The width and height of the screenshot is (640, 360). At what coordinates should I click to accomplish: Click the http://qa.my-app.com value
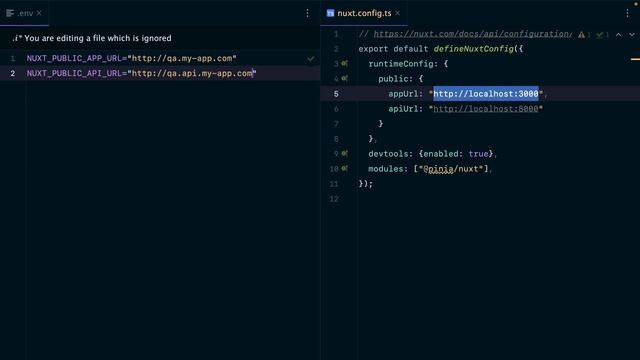click(182, 58)
